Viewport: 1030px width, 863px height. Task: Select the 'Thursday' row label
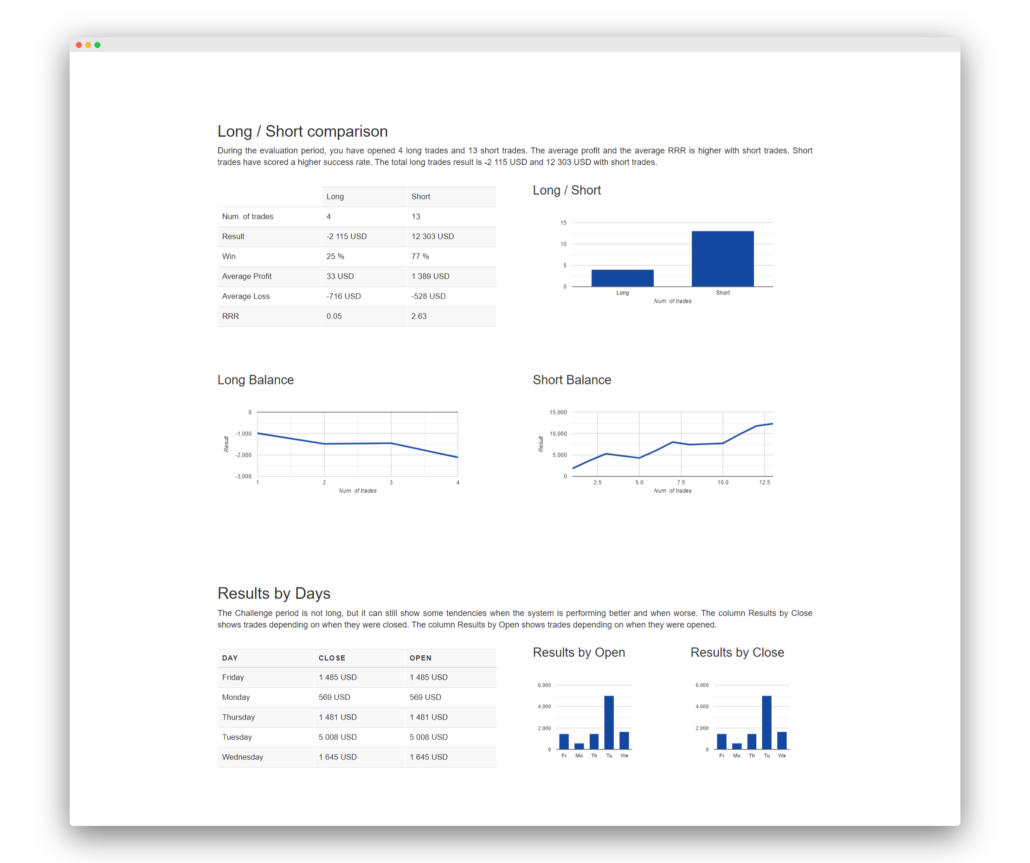pyautogui.click(x=238, y=717)
